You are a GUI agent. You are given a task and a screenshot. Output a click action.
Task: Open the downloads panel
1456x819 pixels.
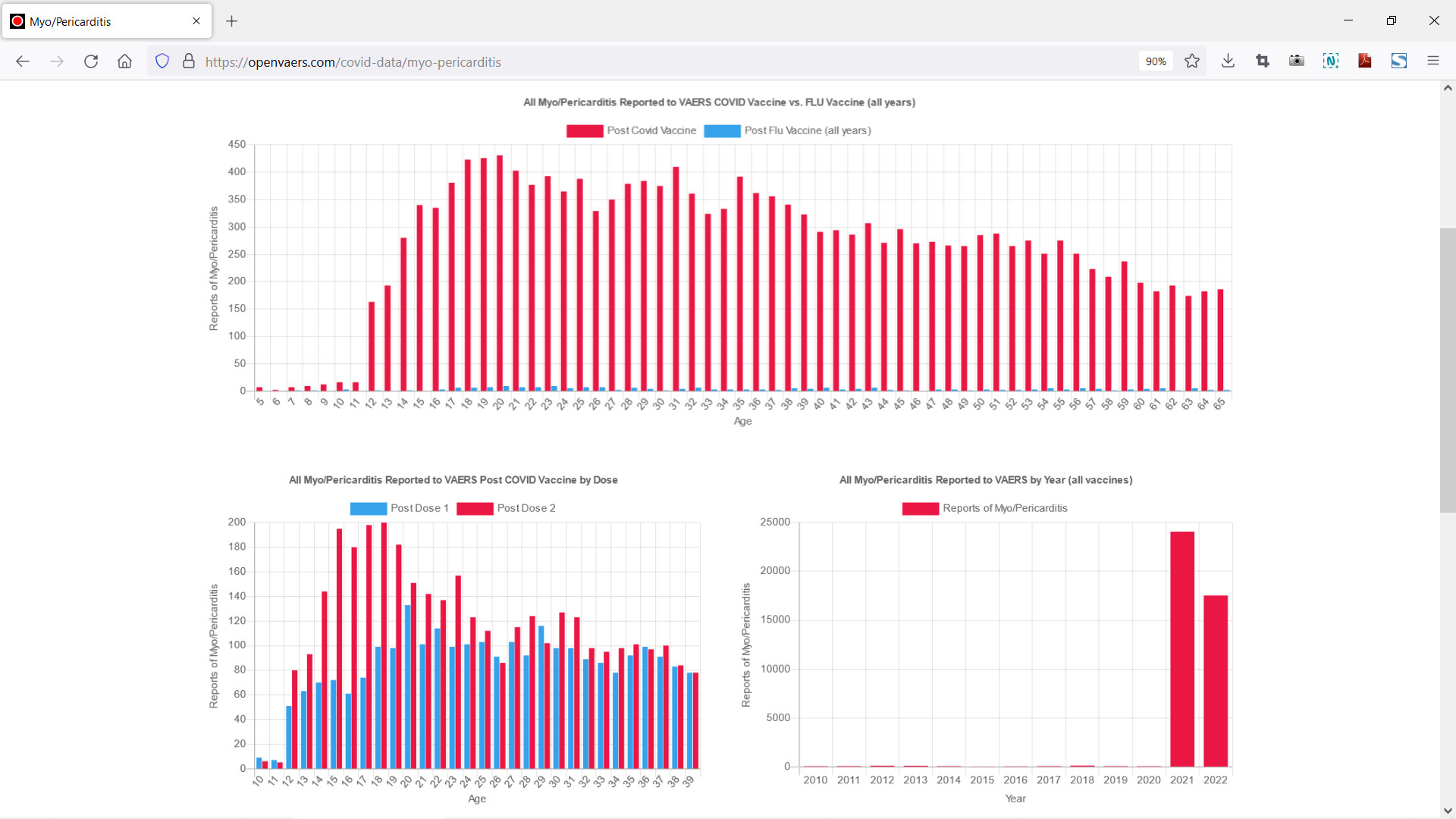1228,61
